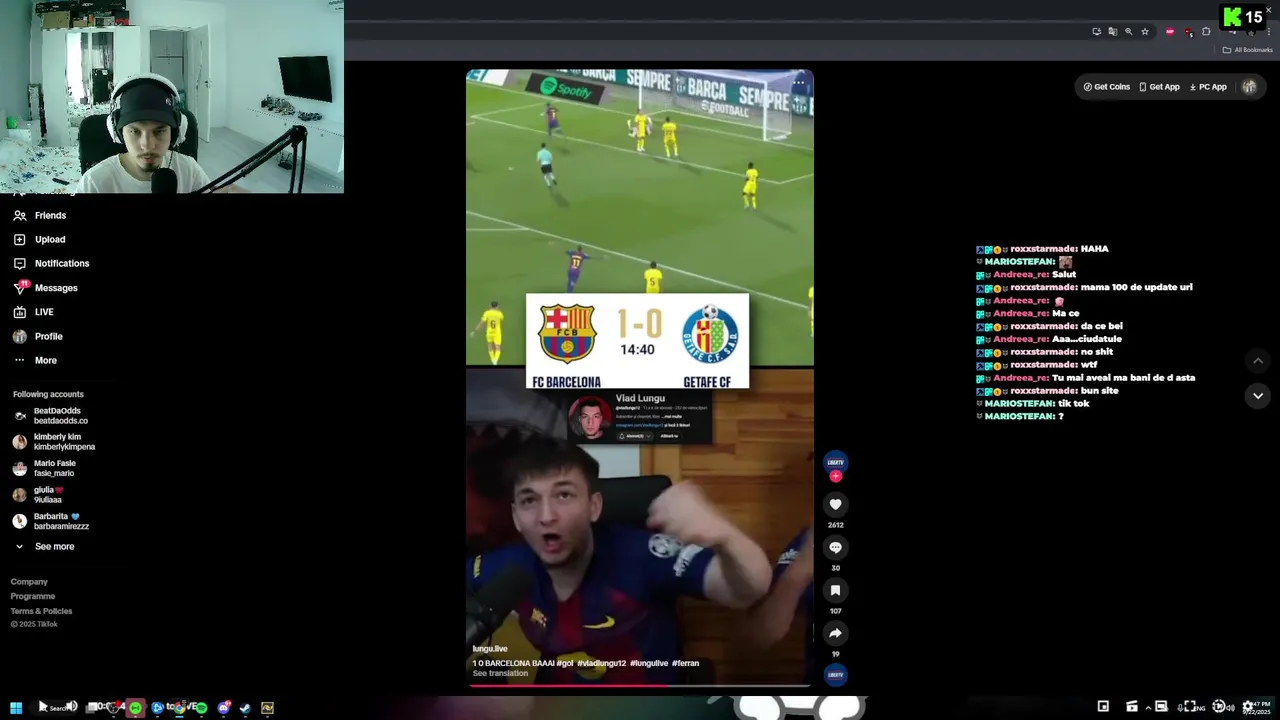Click Get Coins button
Viewport: 1280px width, 720px height.
(x=1107, y=87)
